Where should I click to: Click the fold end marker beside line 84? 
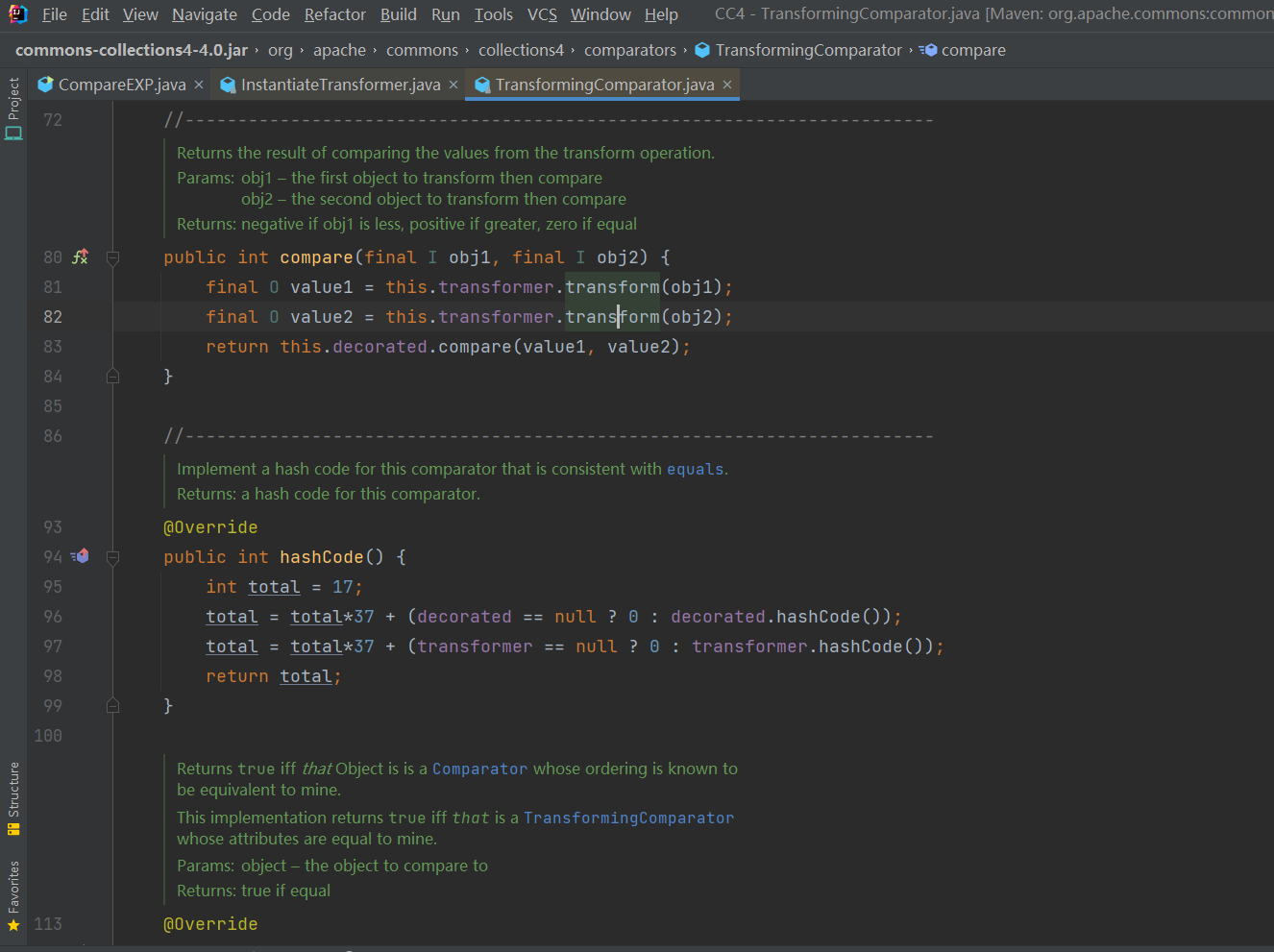(x=112, y=376)
